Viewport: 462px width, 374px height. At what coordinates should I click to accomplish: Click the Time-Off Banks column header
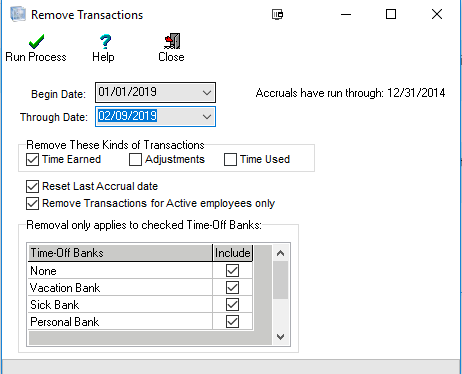click(x=120, y=253)
